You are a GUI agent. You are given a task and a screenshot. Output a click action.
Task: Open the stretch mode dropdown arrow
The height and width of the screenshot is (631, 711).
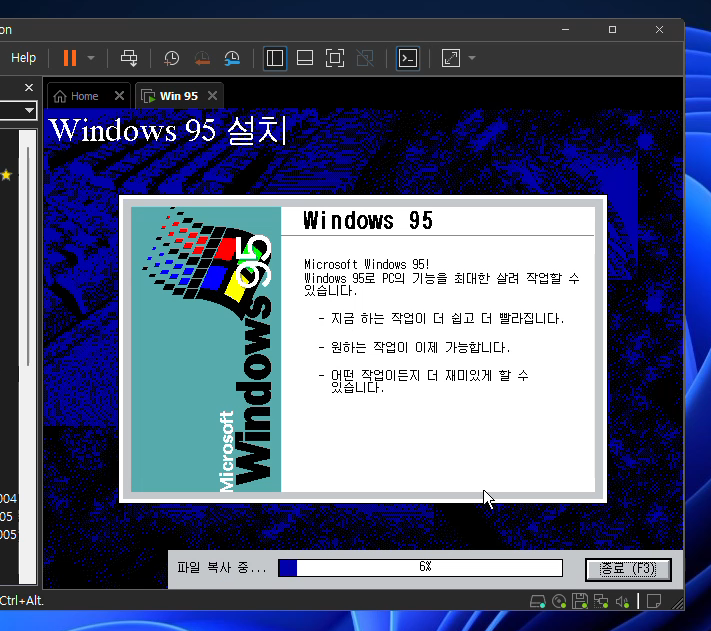(x=472, y=58)
